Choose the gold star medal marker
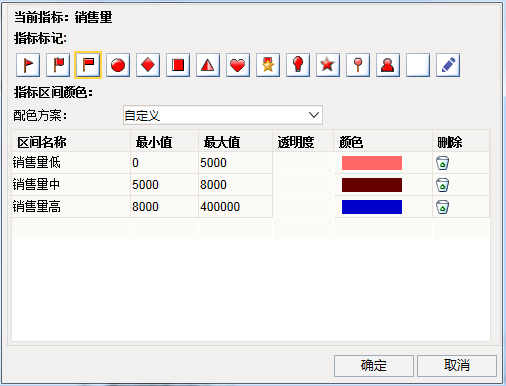The width and height of the screenshot is (506, 386). 268,65
